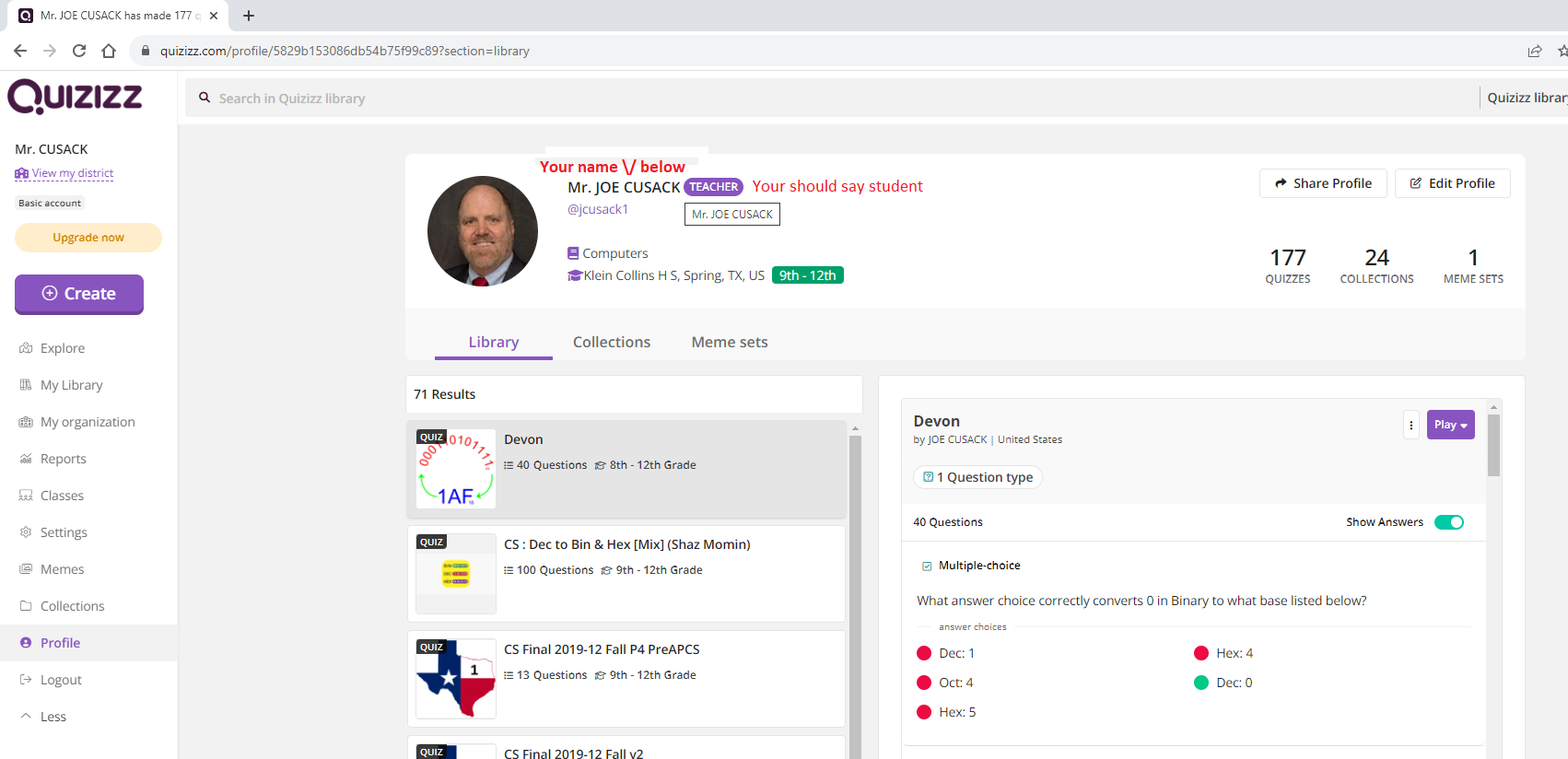
Task: Click the quiz preview panel scrollbar
Action: [1493, 447]
